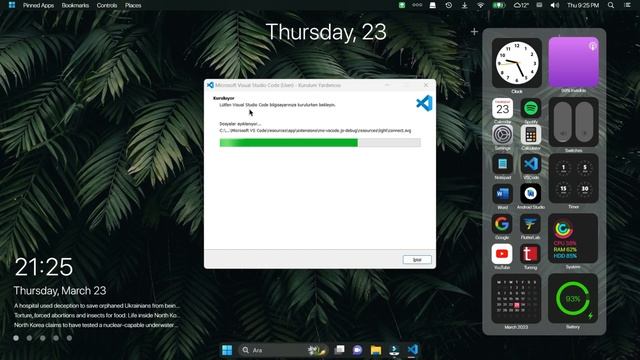640x360 pixels.
Task: Click the volume speaker icon
Action: (x=555, y=5)
